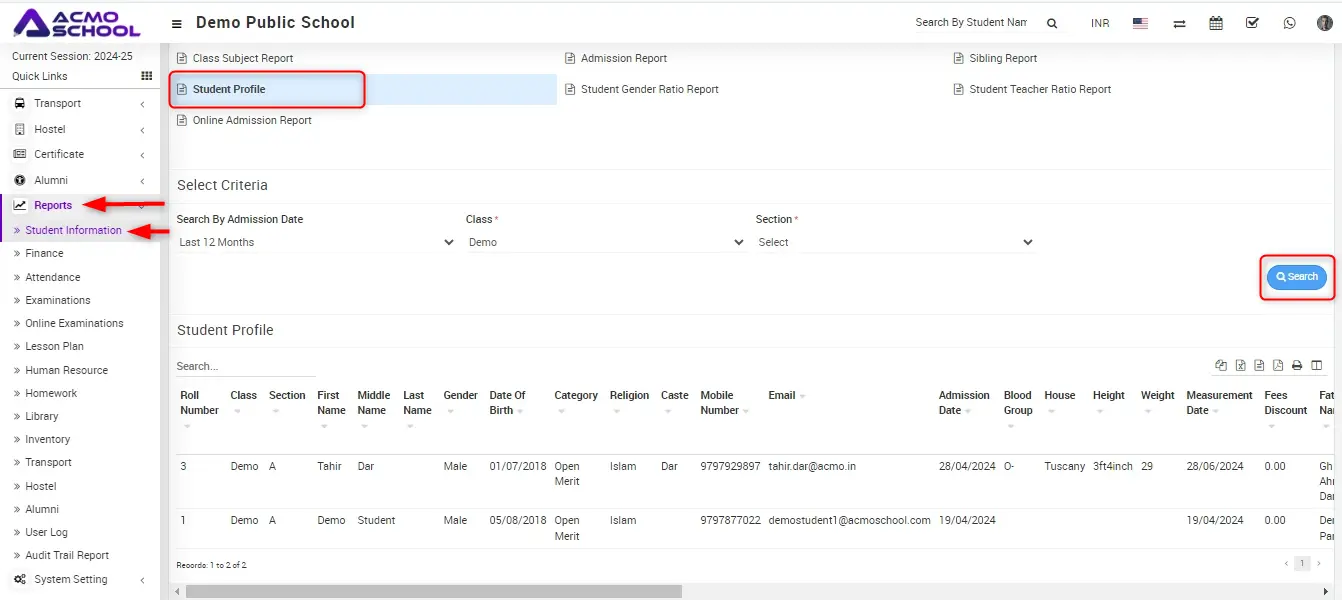Toggle the sidebar with the hamburger menu
Image resolution: width=1342 pixels, height=600 pixels.
tap(177, 23)
